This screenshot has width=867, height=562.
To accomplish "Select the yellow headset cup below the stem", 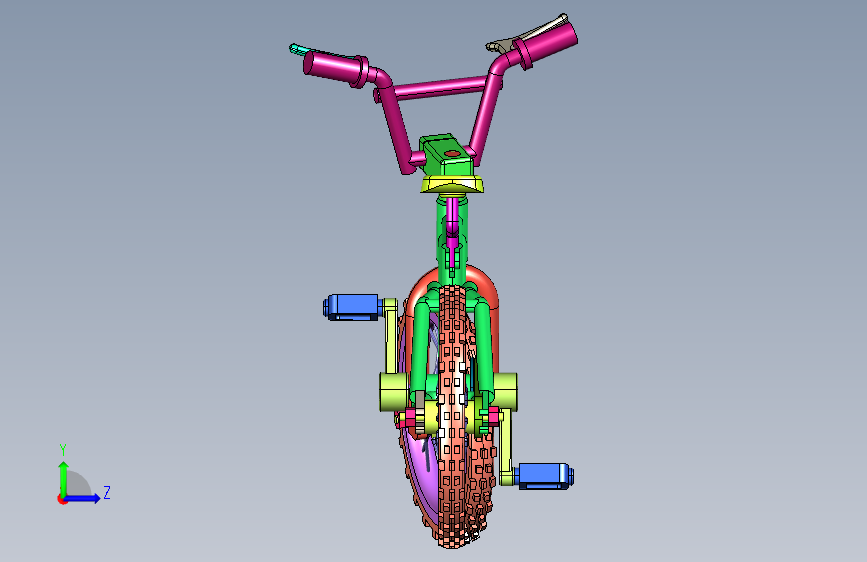I will point(452,184).
